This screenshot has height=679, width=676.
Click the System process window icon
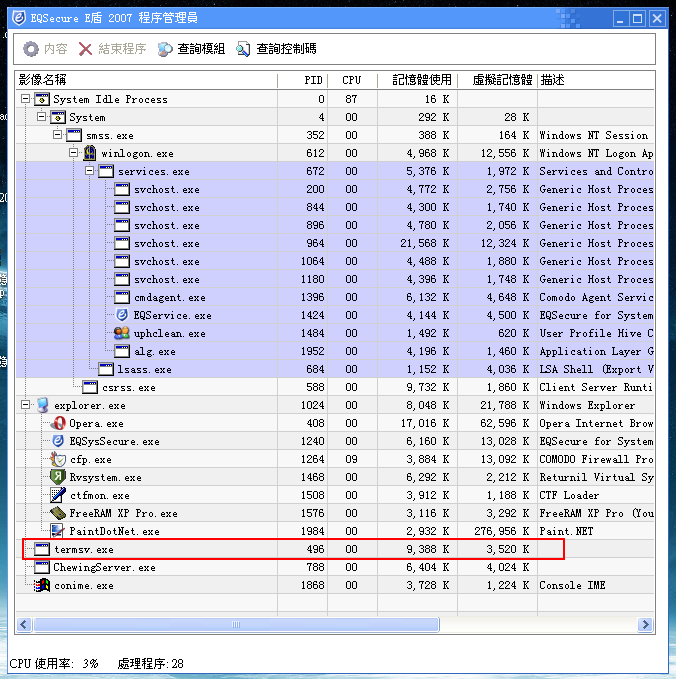(58, 117)
